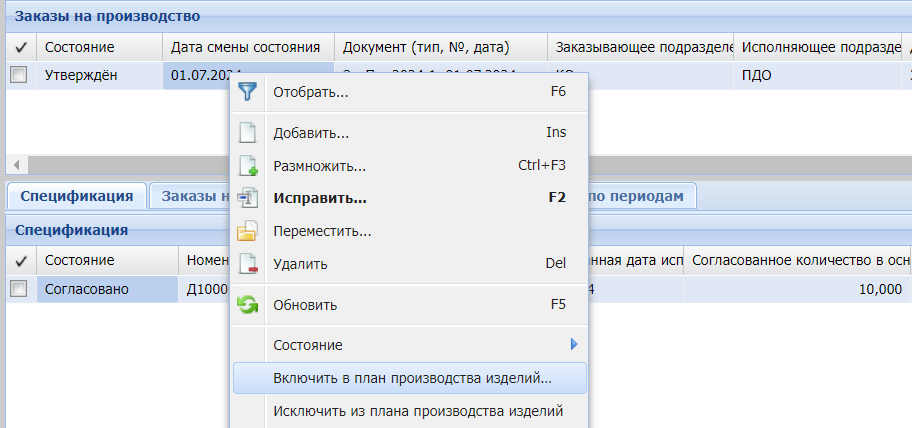Click the edit icon beside Исправить
The height and width of the screenshot is (428, 912).
[247, 198]
